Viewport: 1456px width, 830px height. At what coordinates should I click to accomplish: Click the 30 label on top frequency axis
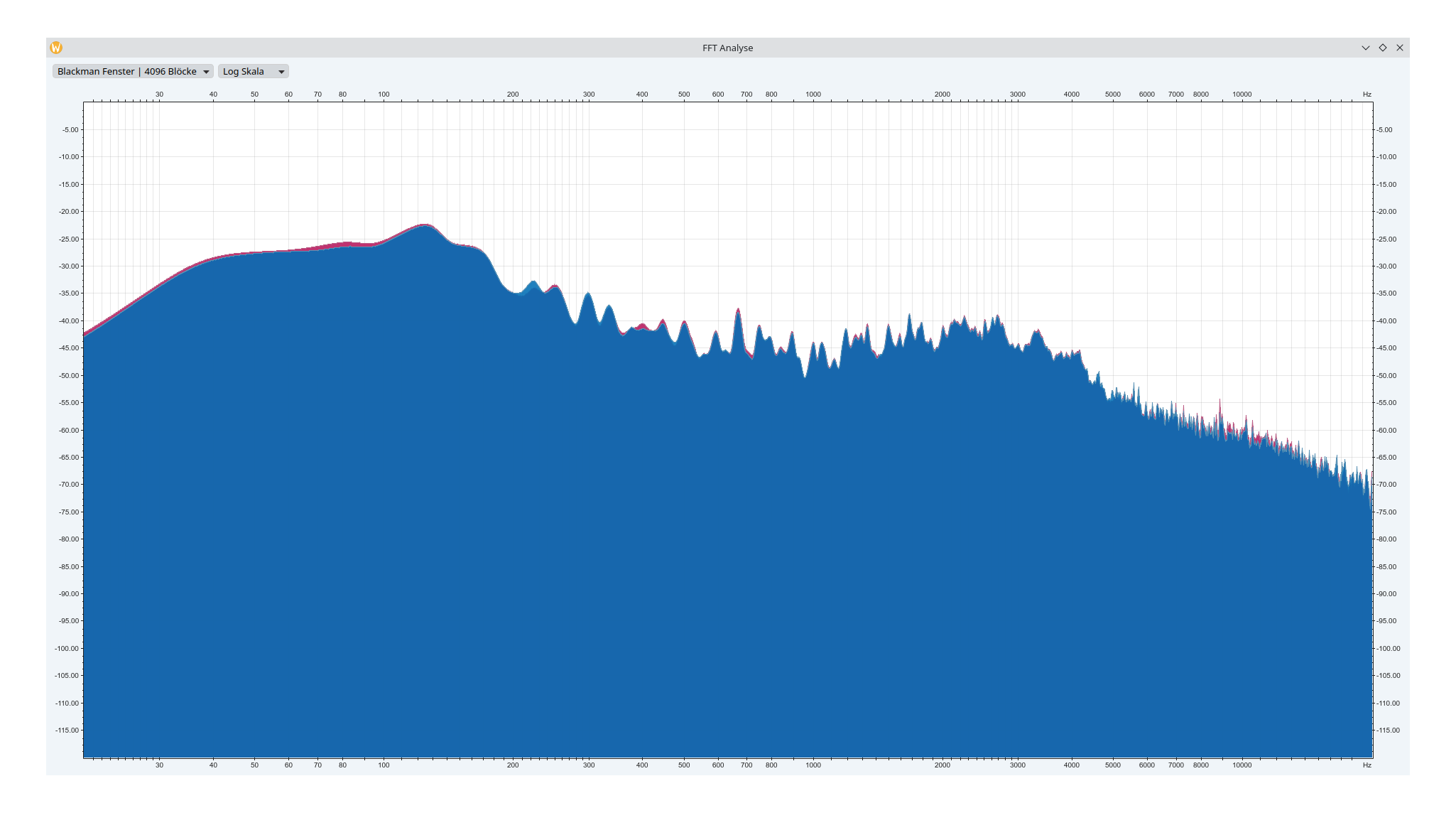159,94
